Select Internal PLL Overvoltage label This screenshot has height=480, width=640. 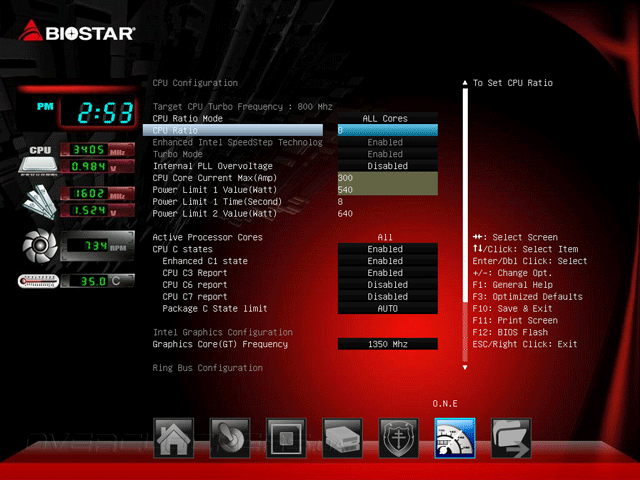click(x=213, y=166)
